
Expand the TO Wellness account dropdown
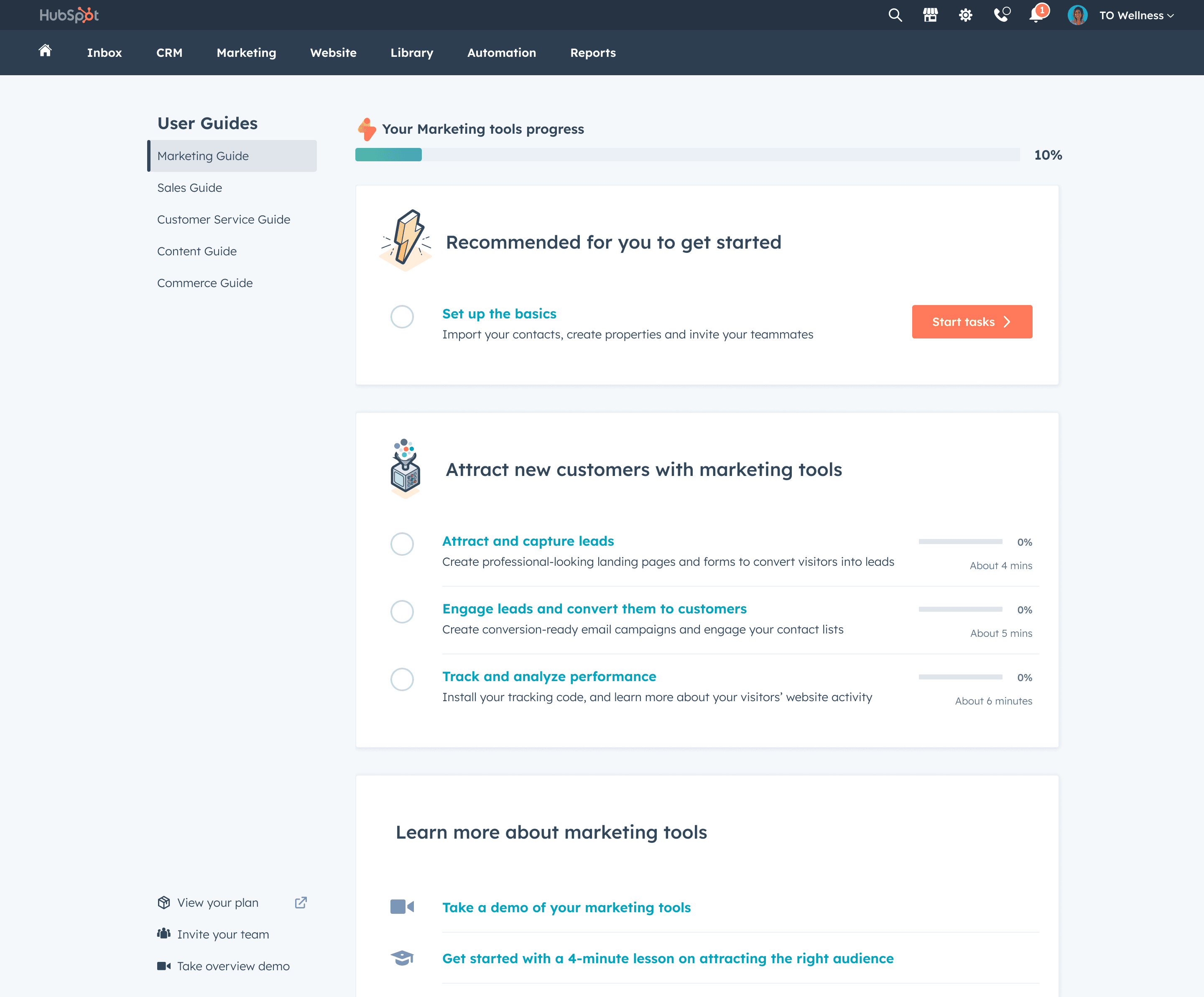[x=1136, y=15]
